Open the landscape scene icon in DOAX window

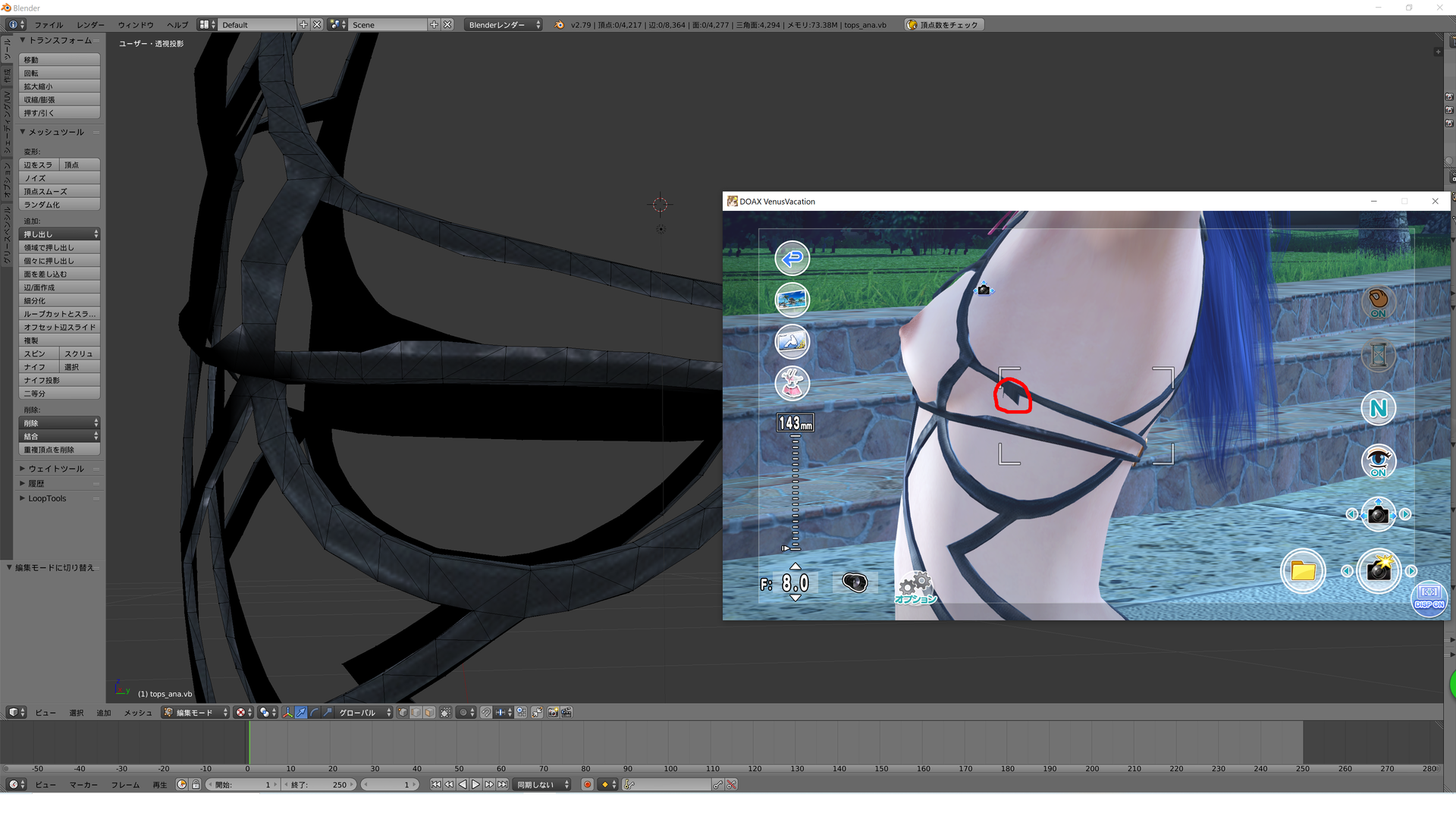792,300
